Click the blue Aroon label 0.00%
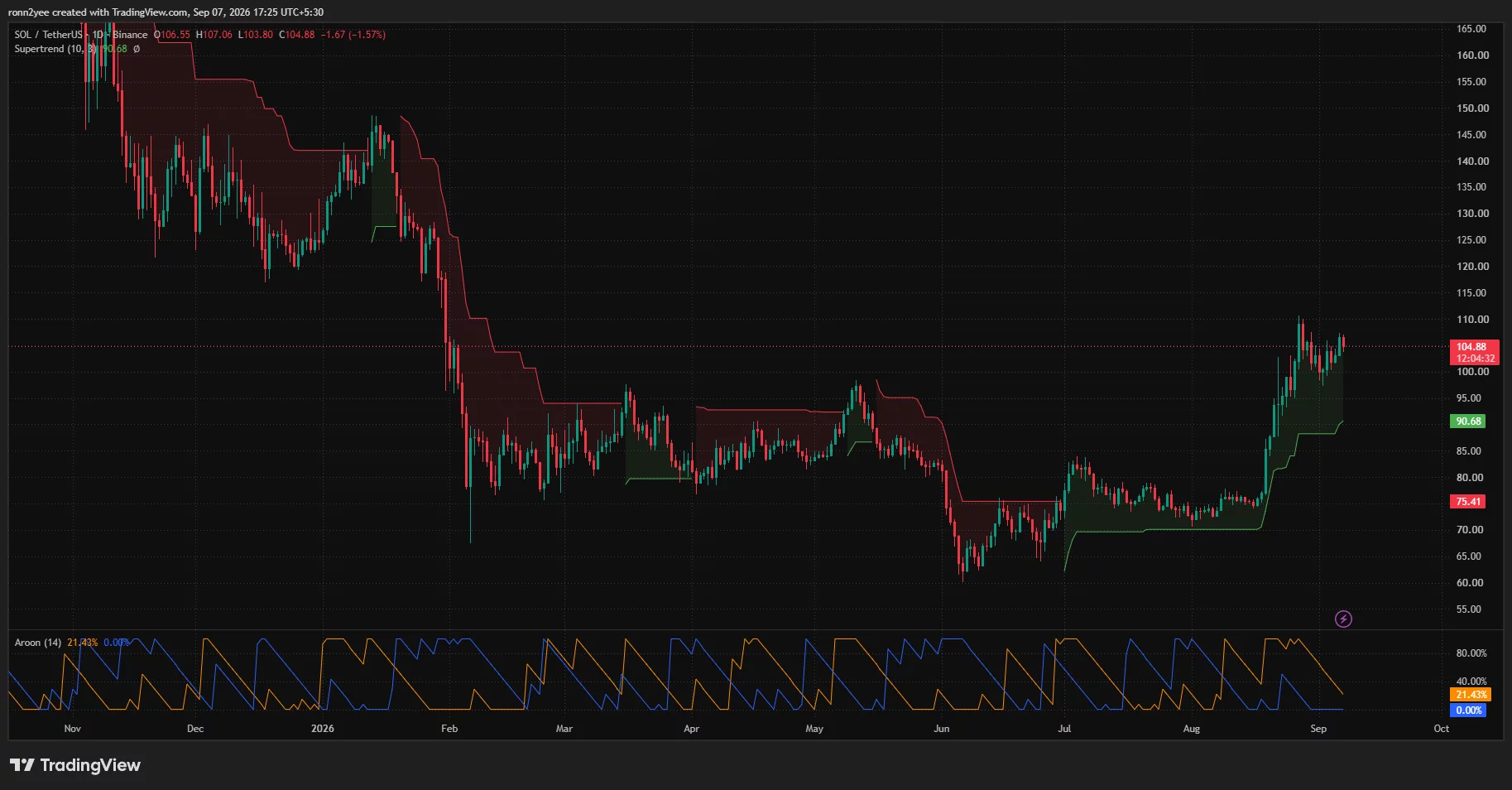Image resolution: width=1512 pixels, height=790 pixels. (x=1468, y=711)
